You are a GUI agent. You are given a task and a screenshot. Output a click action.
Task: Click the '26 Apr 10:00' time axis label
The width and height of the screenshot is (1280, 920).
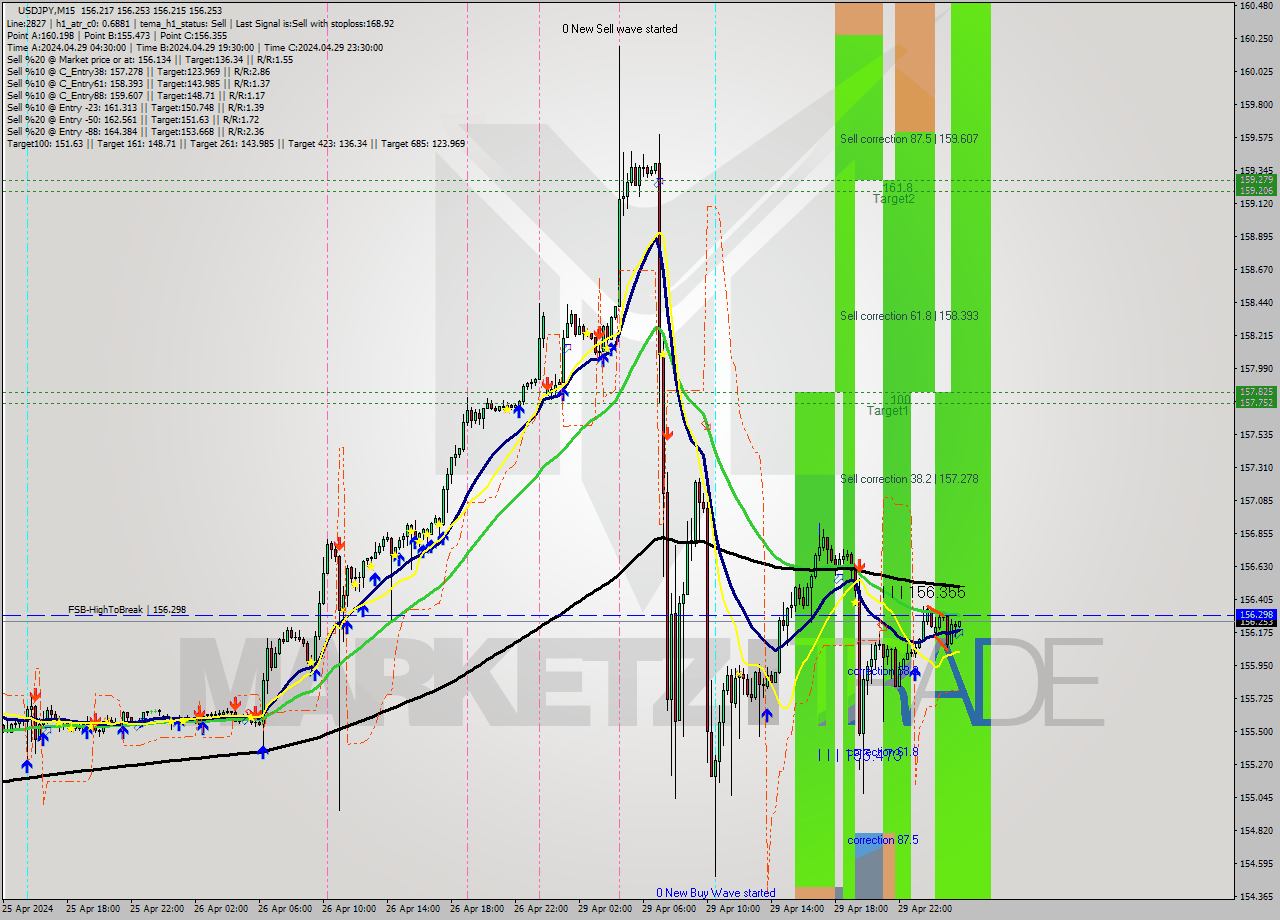(x=349, y=909)
